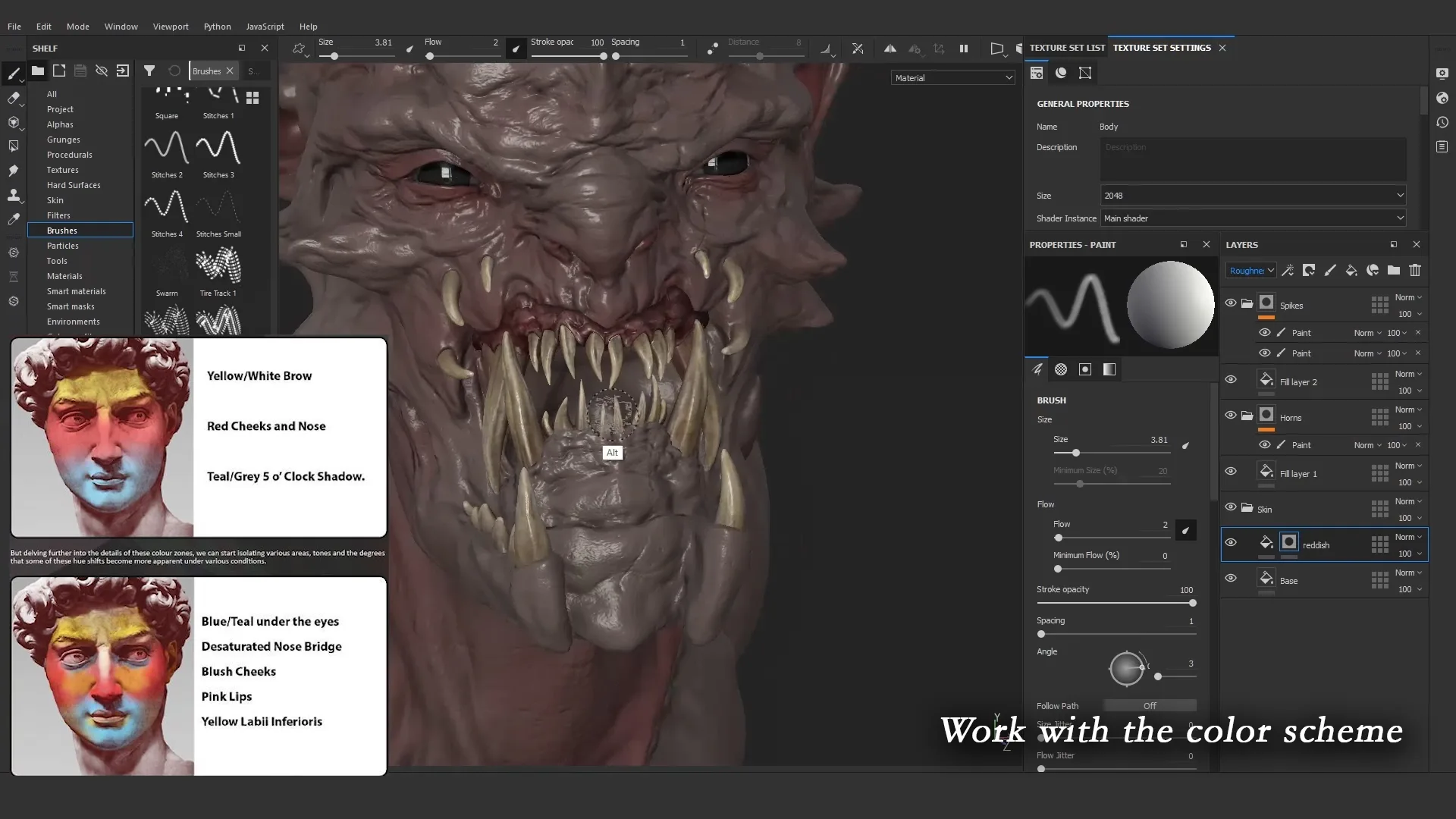Image resolution: width=1456 pixels, height=819 pixels.
Task: Select the Eraser tool
Action: 14,98
